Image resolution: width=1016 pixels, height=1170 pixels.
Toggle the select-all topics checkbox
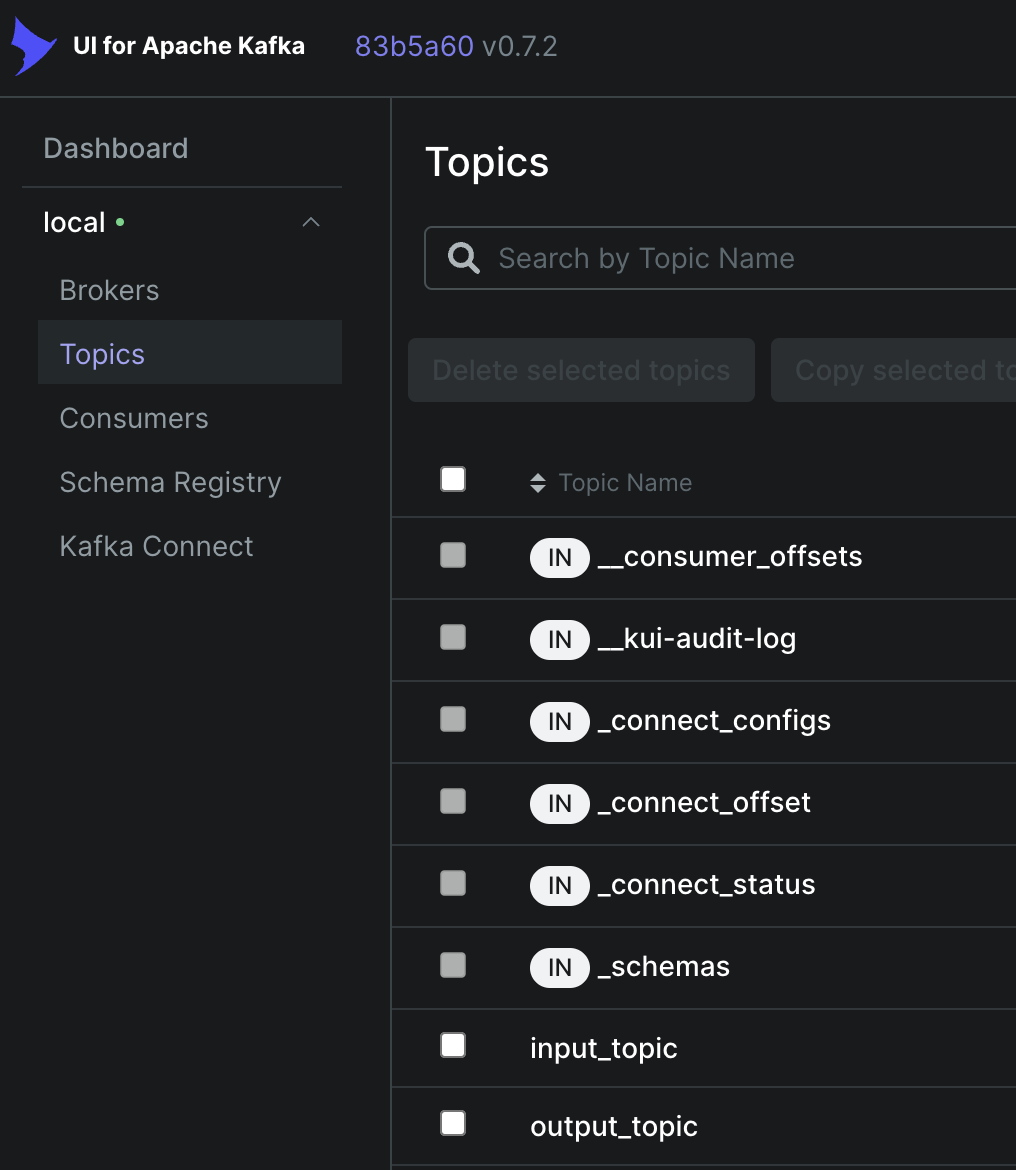click(453, 479)
